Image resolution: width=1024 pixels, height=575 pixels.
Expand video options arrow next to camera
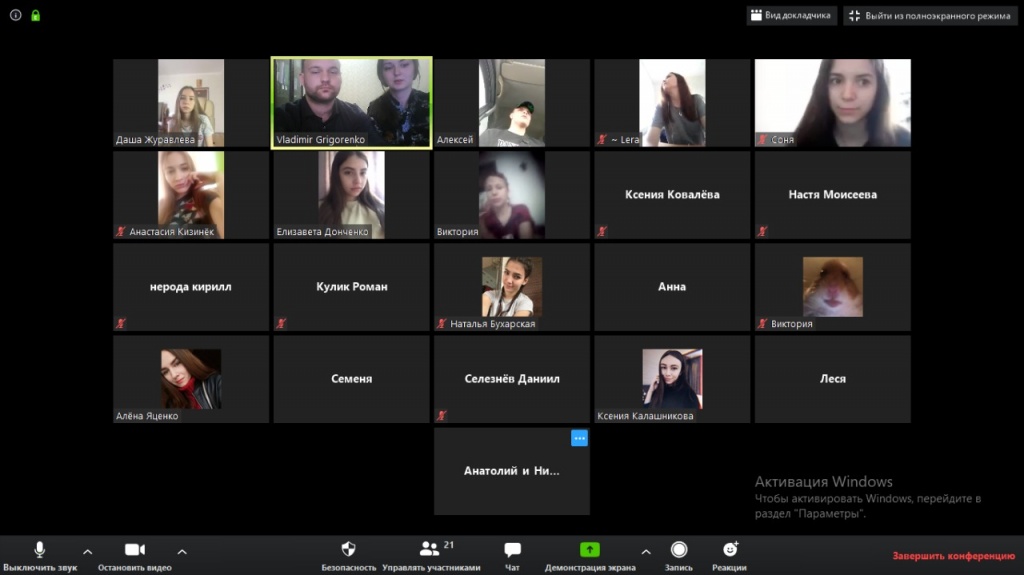point(182,551)
